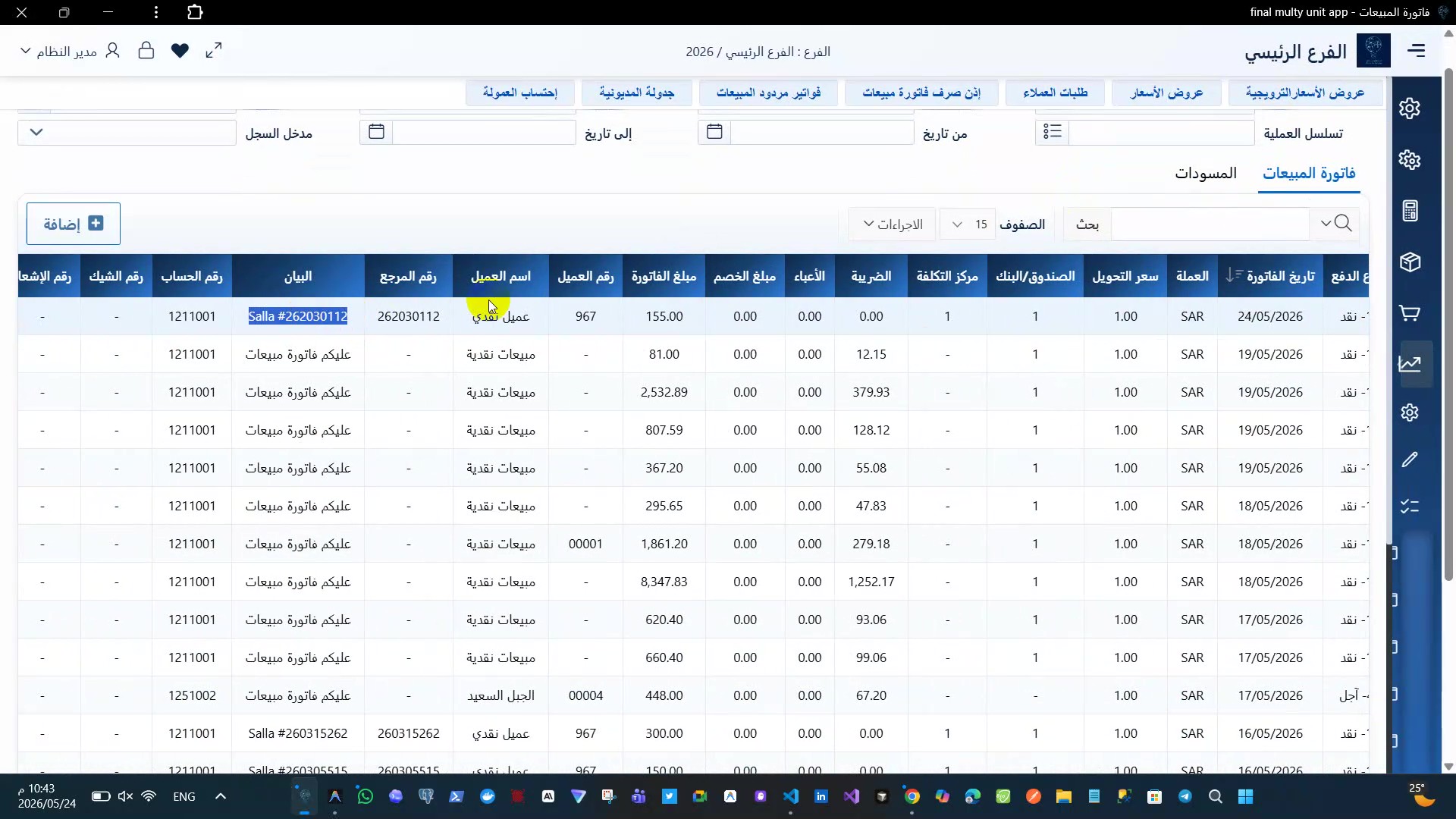
Task: Open إذن صرف فاتورة مبيعات
Action: point(921,93)
